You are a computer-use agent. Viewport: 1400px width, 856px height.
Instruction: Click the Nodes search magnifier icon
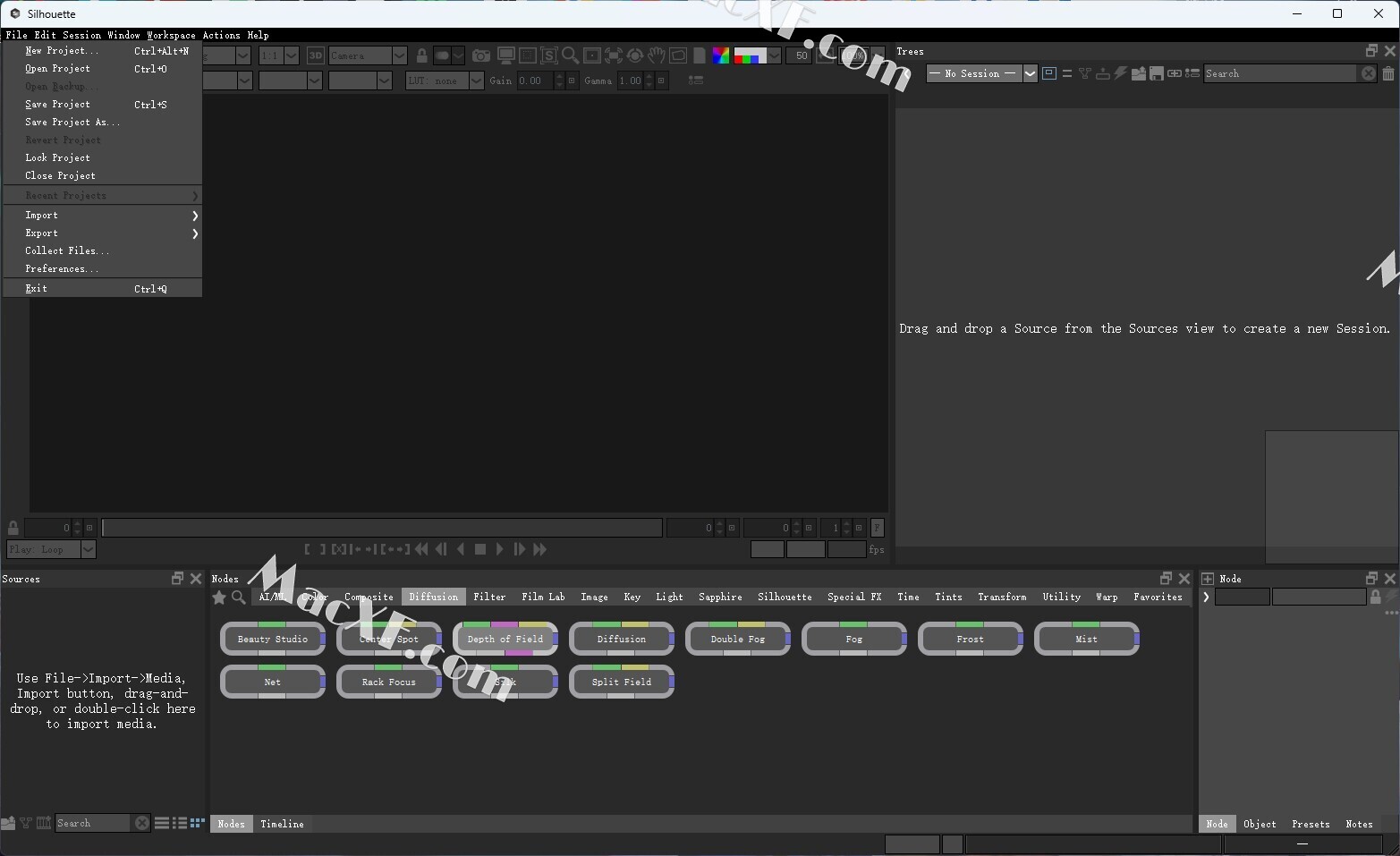tap(239, 597)
